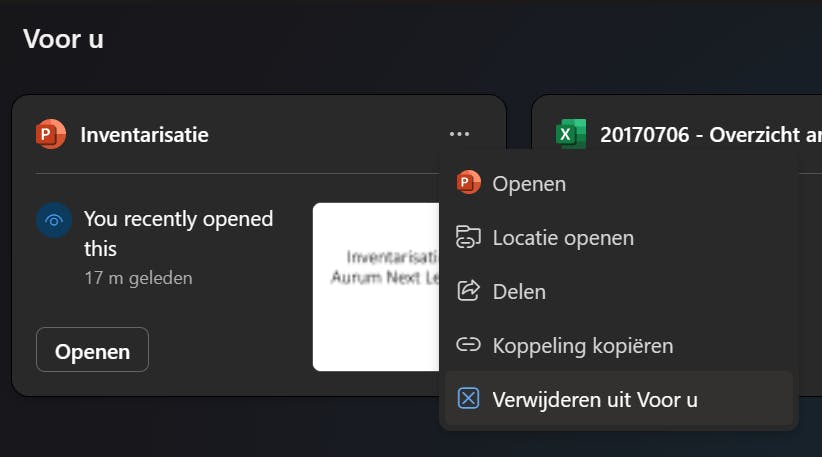Click the PowerPoint icon in the context menu

pyautogui.click(x=468, y=183)
